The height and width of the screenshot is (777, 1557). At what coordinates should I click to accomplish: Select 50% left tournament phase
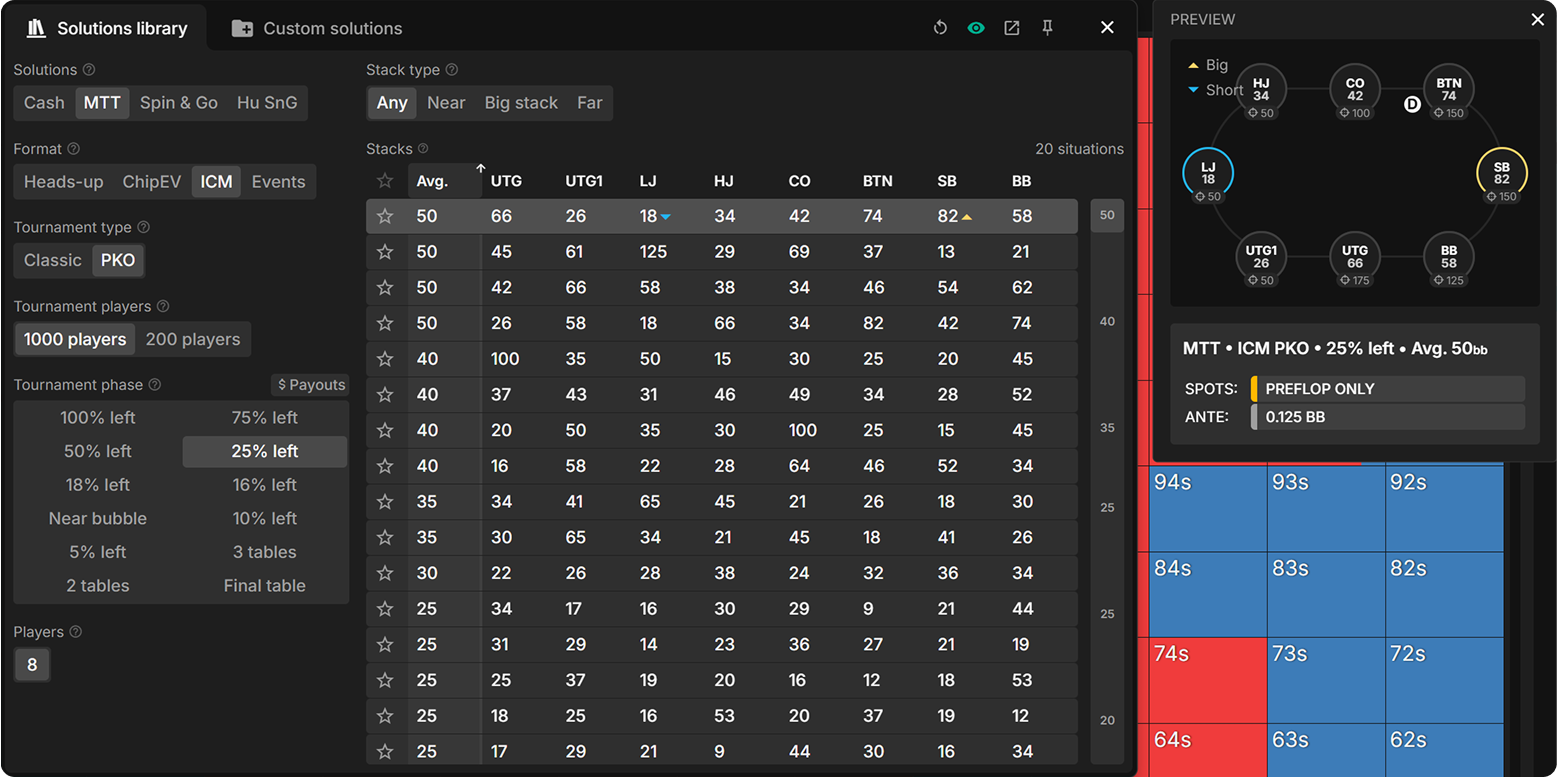[x=98, y=451]
